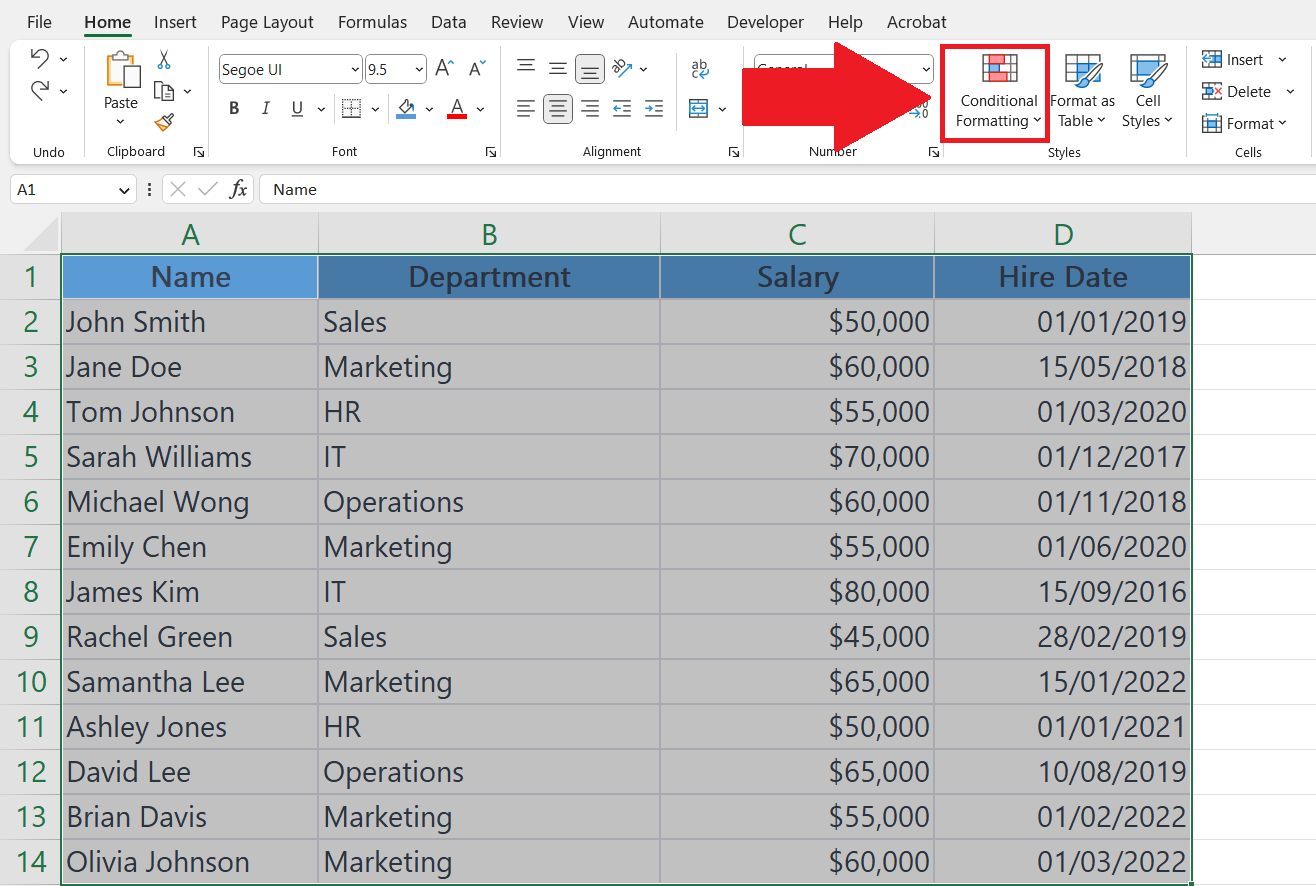Open the Page Layout tab
The height and width of the screenshot is (886, 1316).
267,22
